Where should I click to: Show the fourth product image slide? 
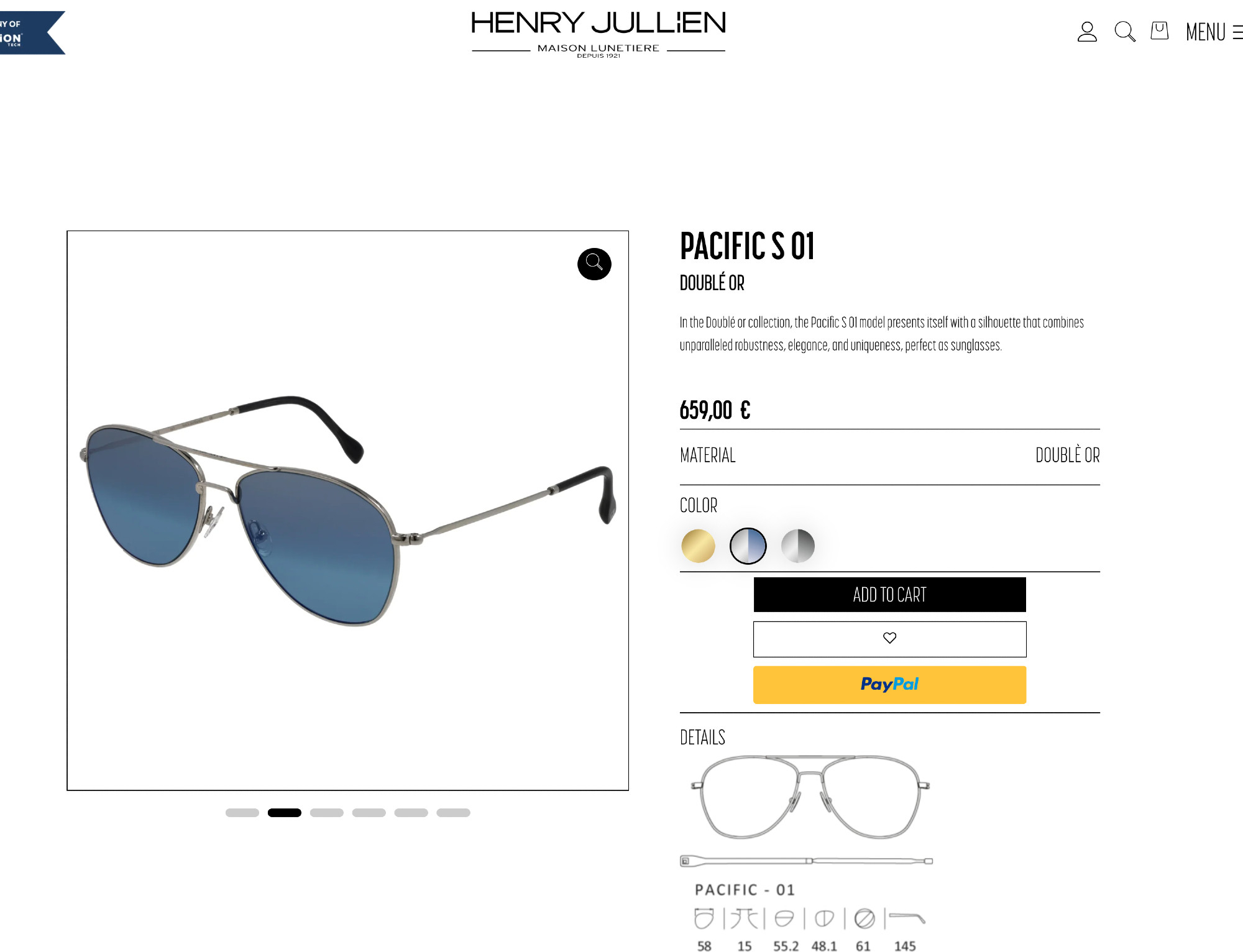point(369,813)
